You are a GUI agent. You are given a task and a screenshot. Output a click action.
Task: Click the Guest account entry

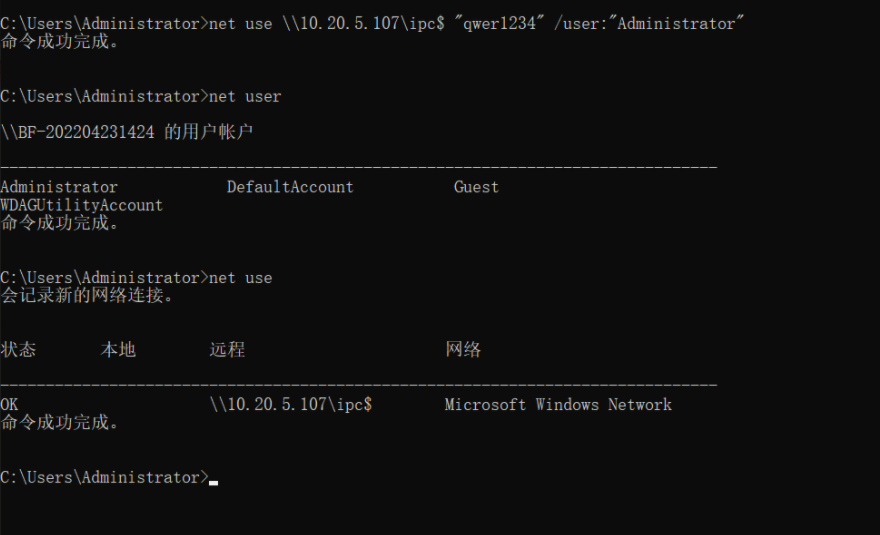tap(476, 187)
